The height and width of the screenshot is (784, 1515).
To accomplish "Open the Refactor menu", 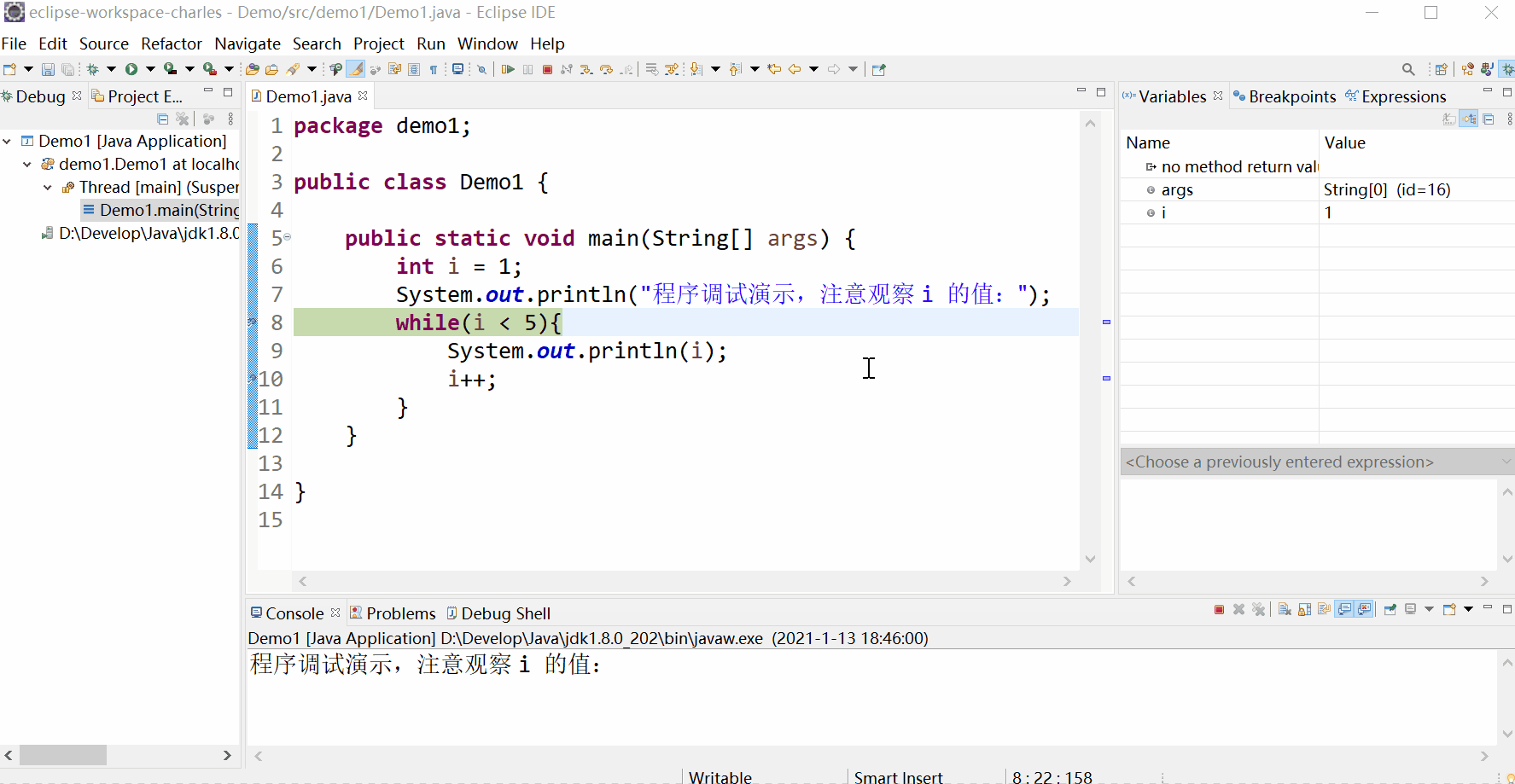I will click(172, 44).
